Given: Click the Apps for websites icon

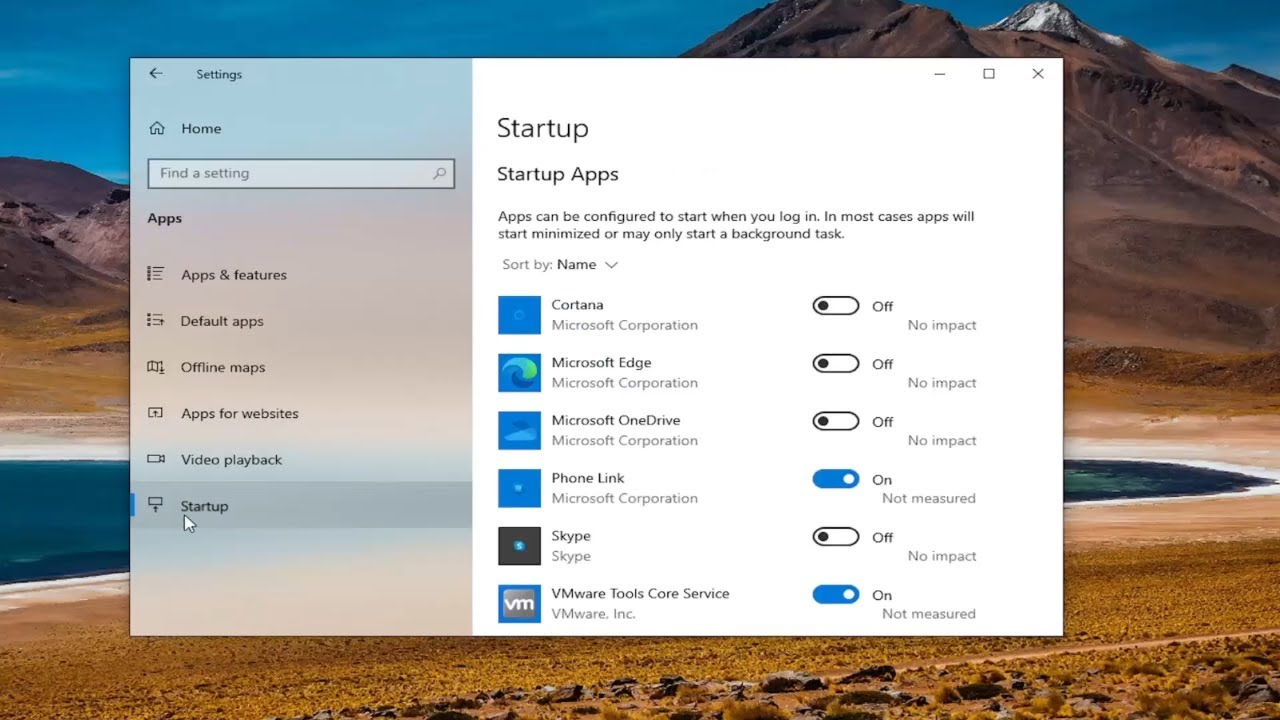Looking at the screenshot, I should (x=155, y=413).
